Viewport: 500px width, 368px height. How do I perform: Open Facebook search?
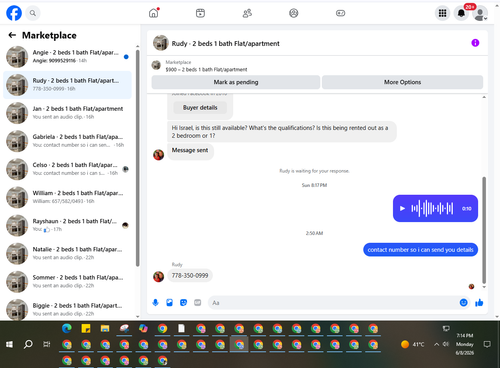[x=33, y=13]
